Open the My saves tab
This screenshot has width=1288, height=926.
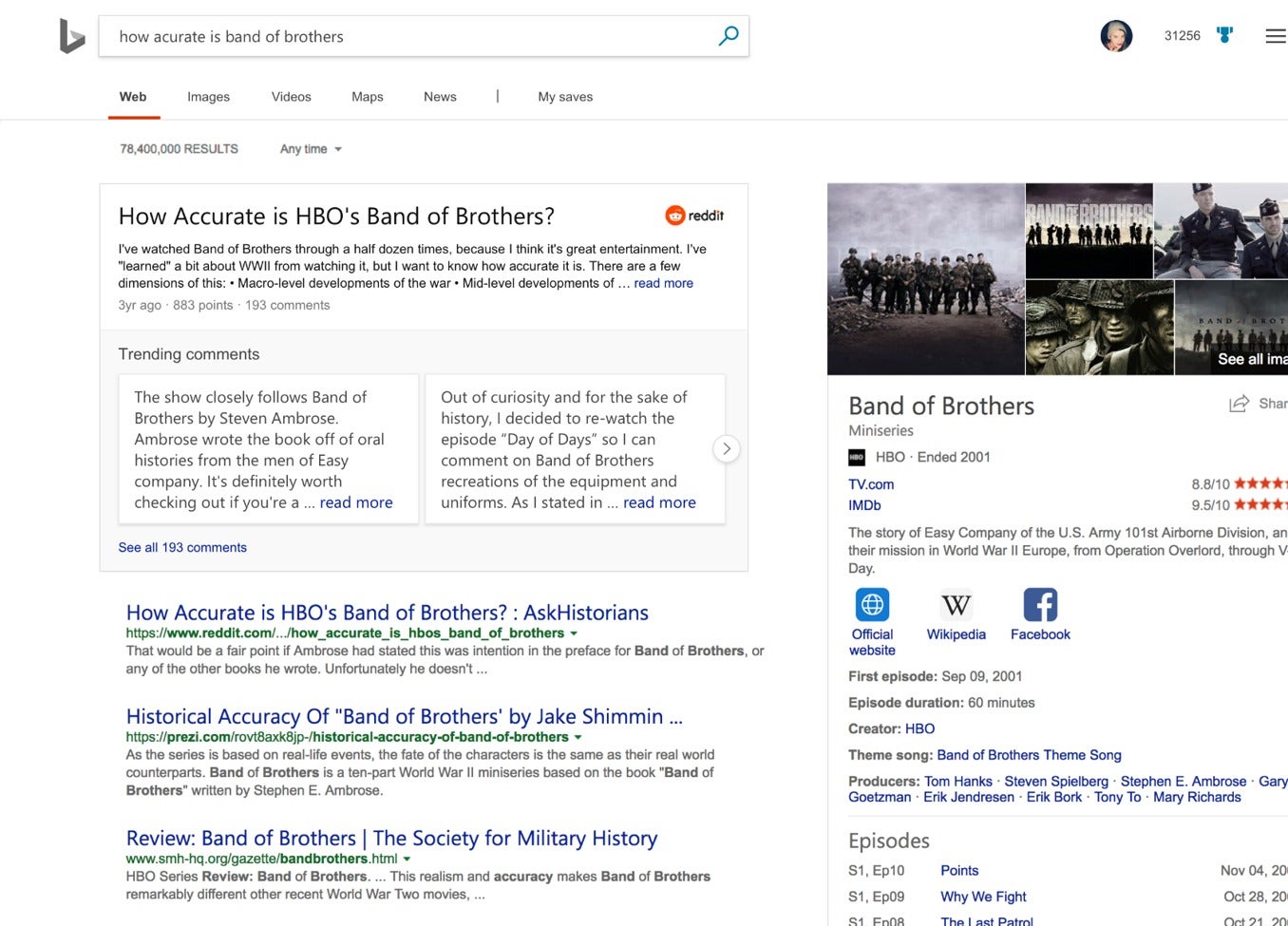click(565, 97)
